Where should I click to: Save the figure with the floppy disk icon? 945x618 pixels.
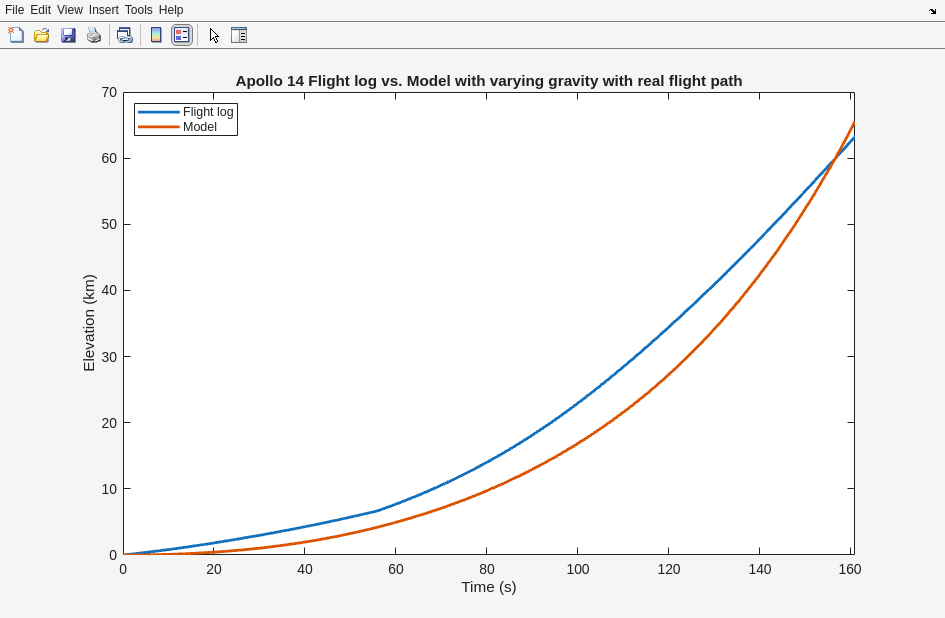[68, 35]
